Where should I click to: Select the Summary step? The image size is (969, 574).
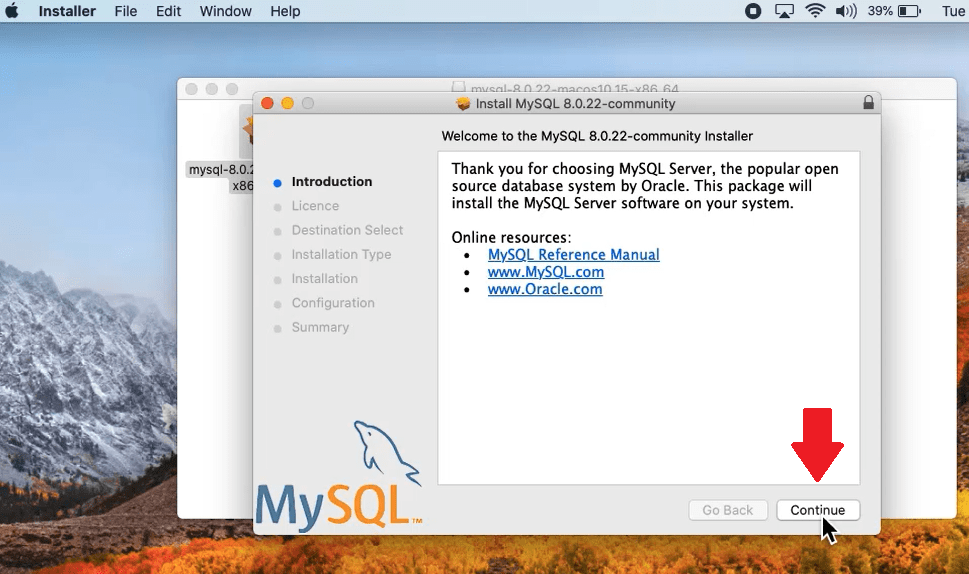pos(320,327)
